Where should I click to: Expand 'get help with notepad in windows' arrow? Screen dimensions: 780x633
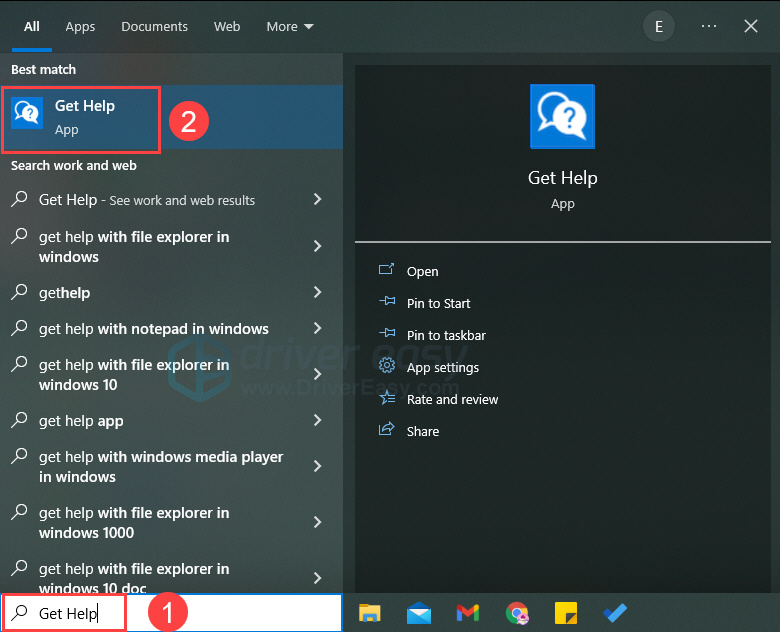click(317, 329)
